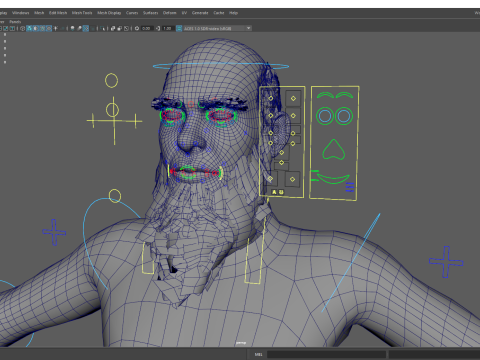Open the Deform menu
The image size is (480, 360).
click(169, 13)
